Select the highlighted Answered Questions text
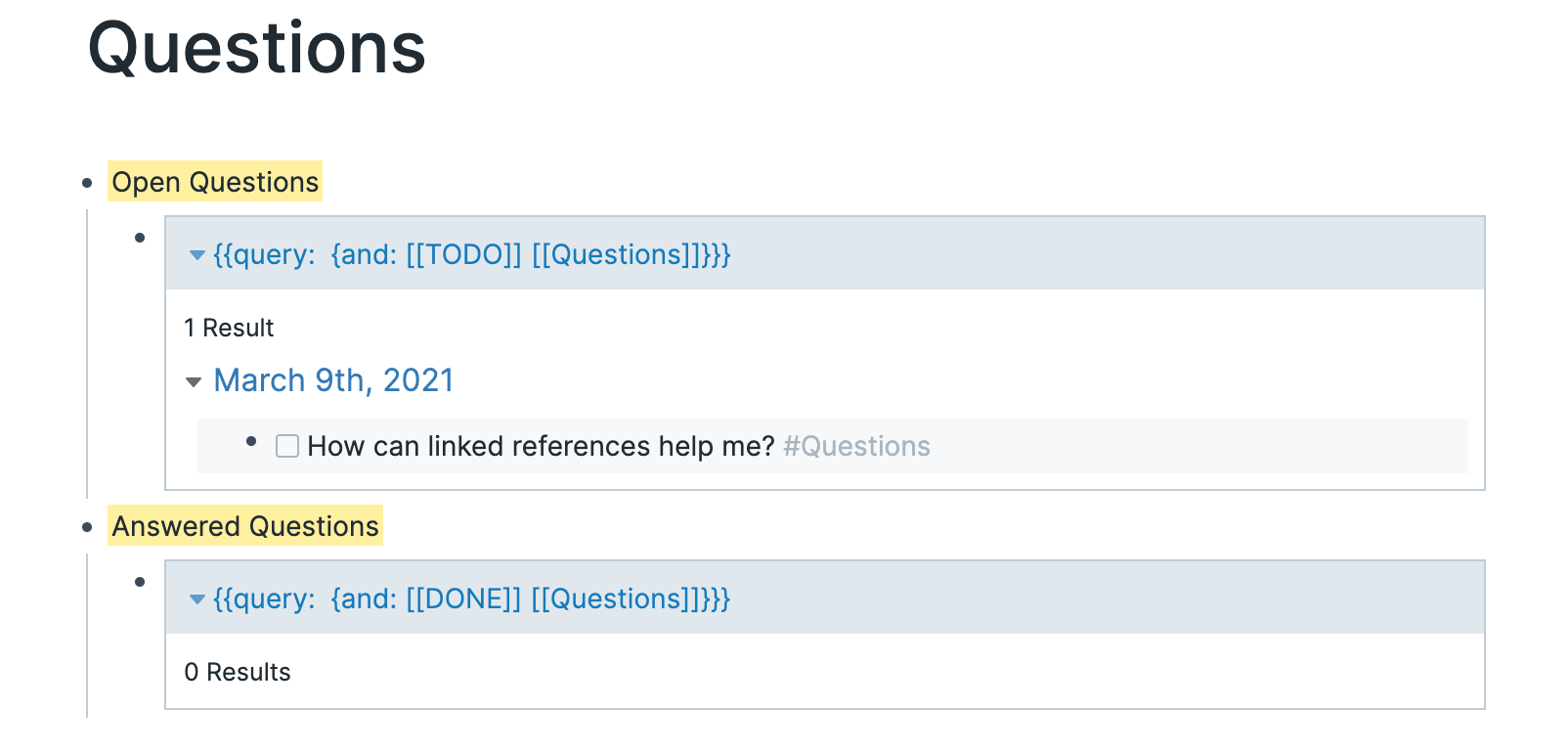This screenshot has height=753, width=1568. tap(245, 527)
